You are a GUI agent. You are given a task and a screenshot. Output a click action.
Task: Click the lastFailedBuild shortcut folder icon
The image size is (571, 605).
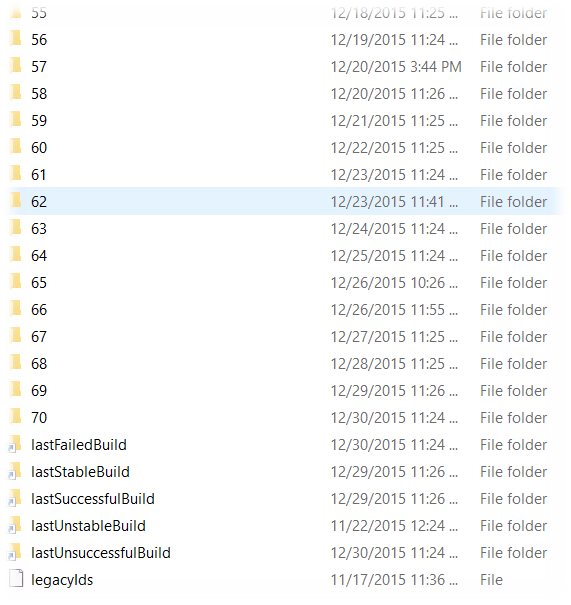pyautogui.click(x=15, y=444)
